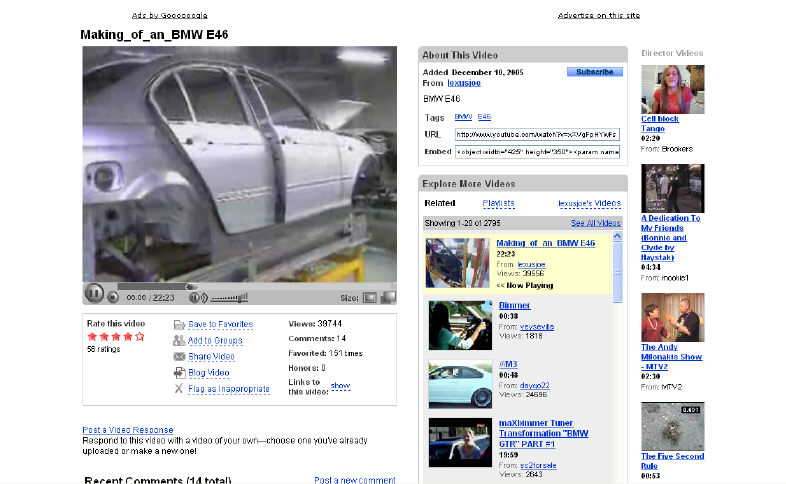
Task: Mute the player's speaker icon
Action: 195,297
